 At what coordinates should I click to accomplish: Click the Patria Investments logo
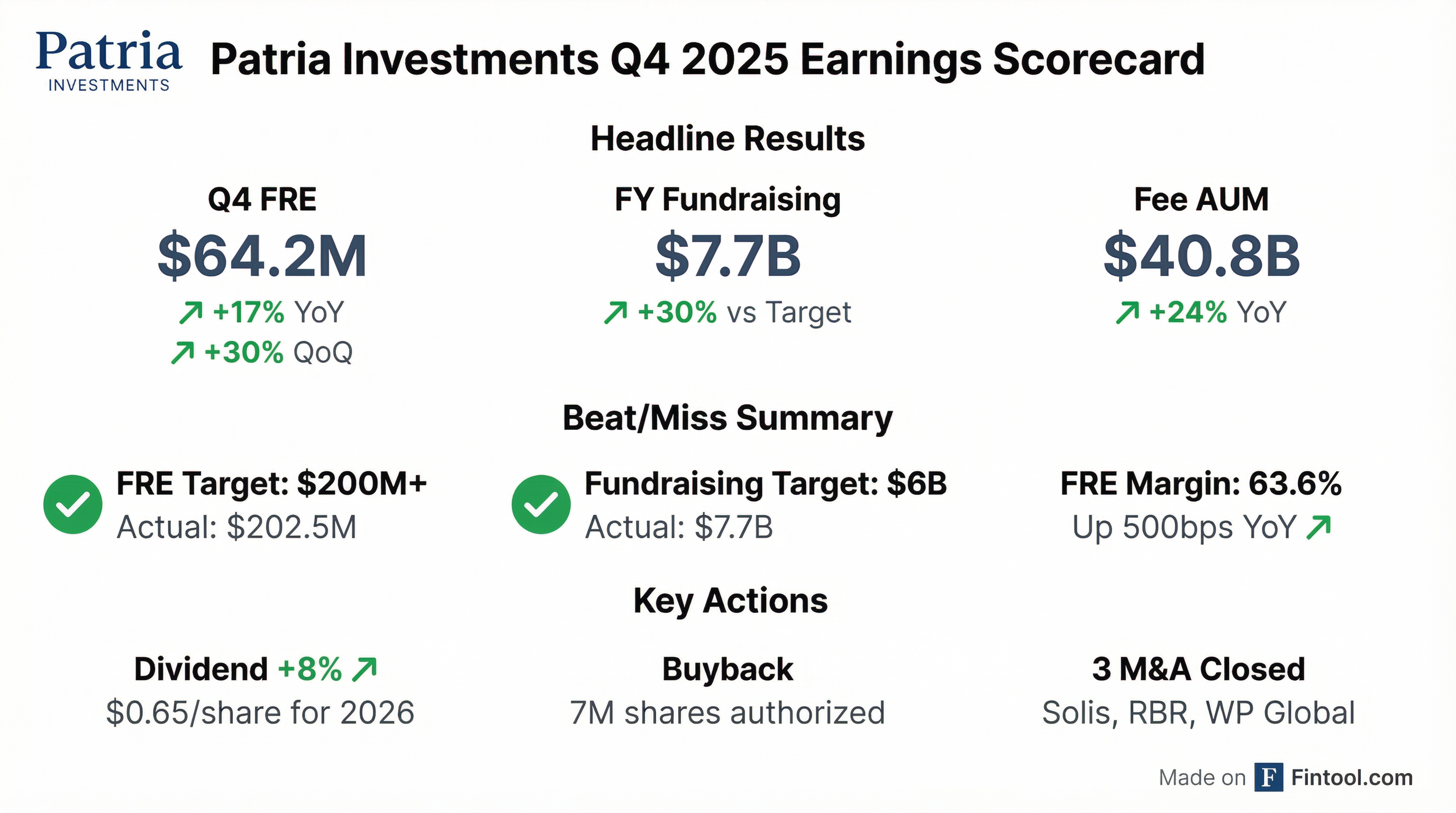108,61
